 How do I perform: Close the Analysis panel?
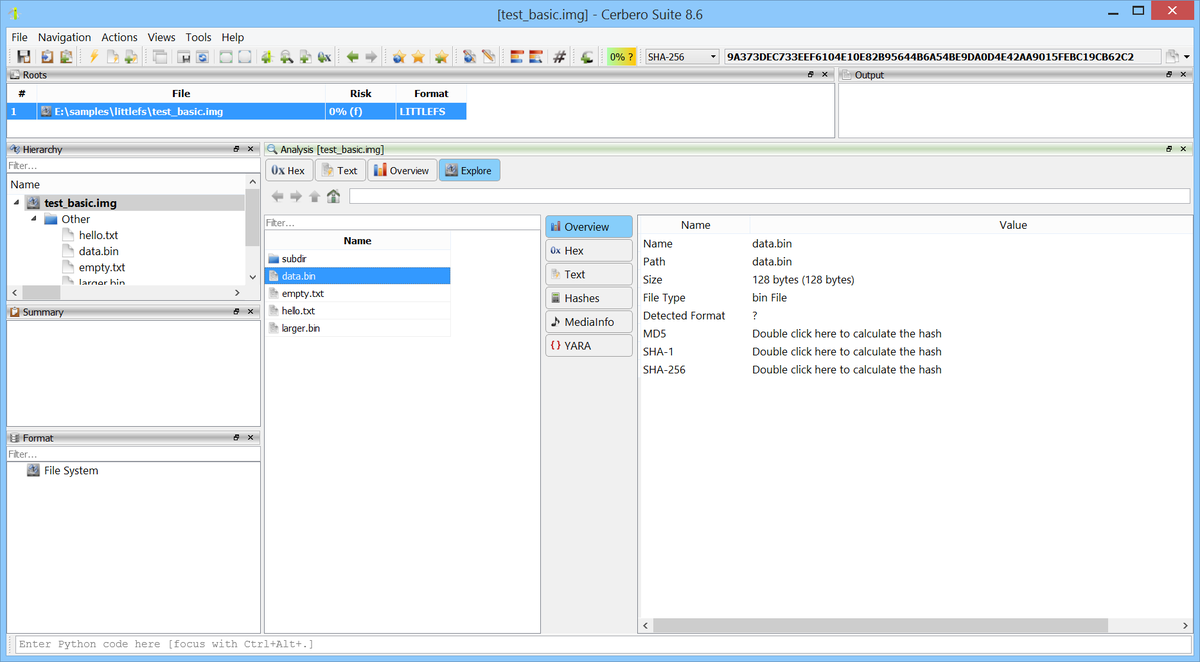click(x=1184, y=149)
